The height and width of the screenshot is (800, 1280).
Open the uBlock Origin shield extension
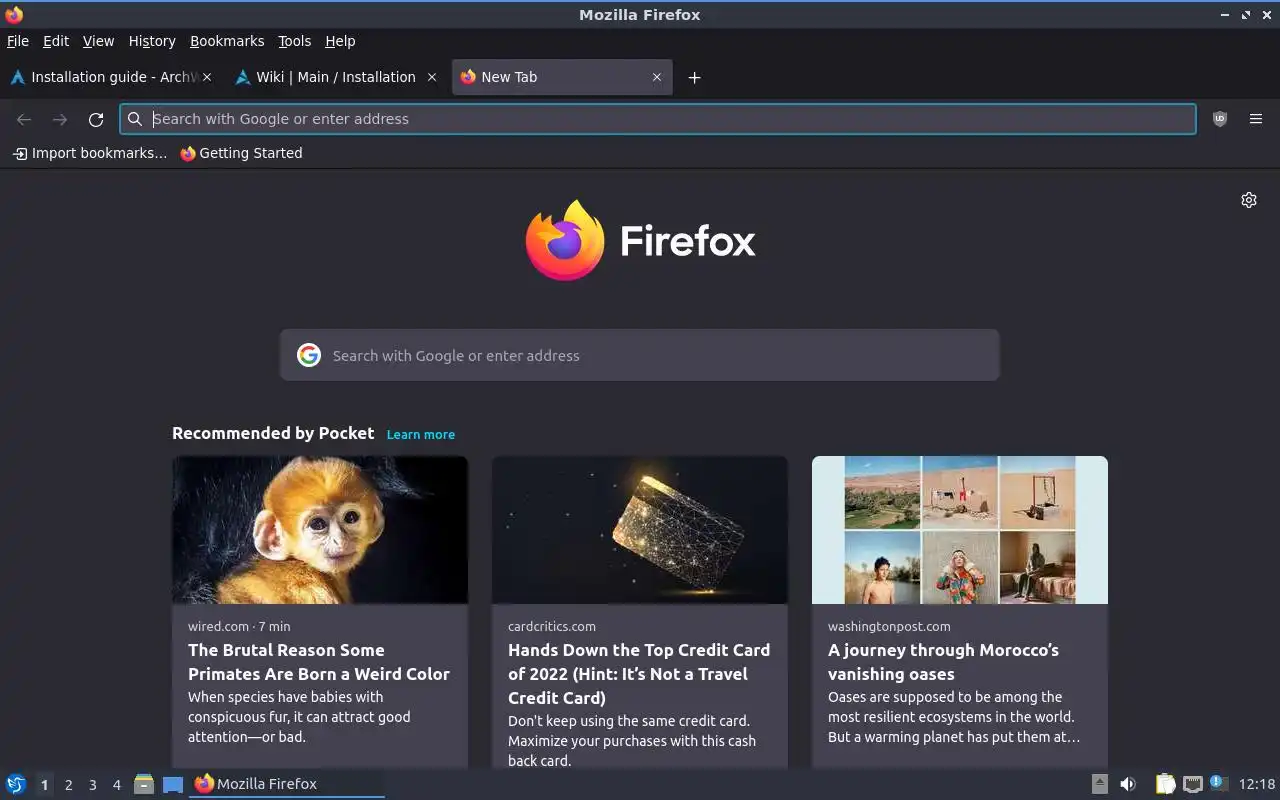pos(1220,119)
